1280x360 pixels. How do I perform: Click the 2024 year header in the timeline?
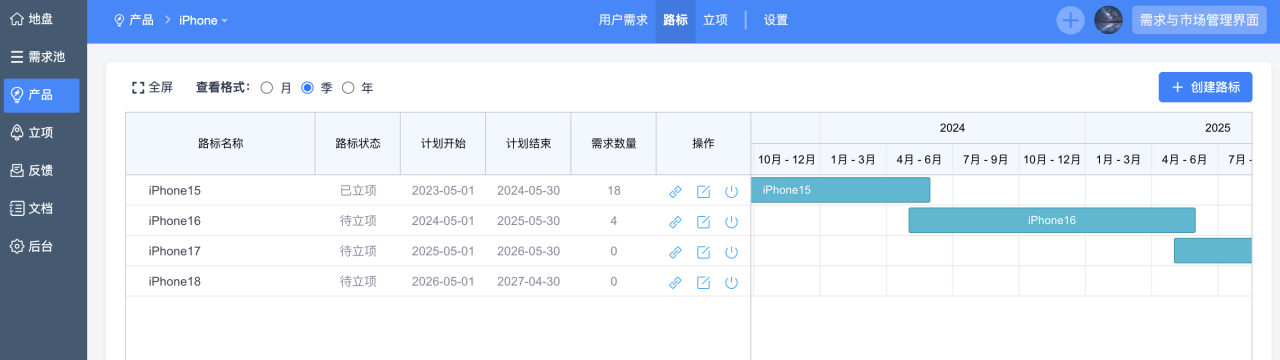pyautogui.click(x=952, y=128)
